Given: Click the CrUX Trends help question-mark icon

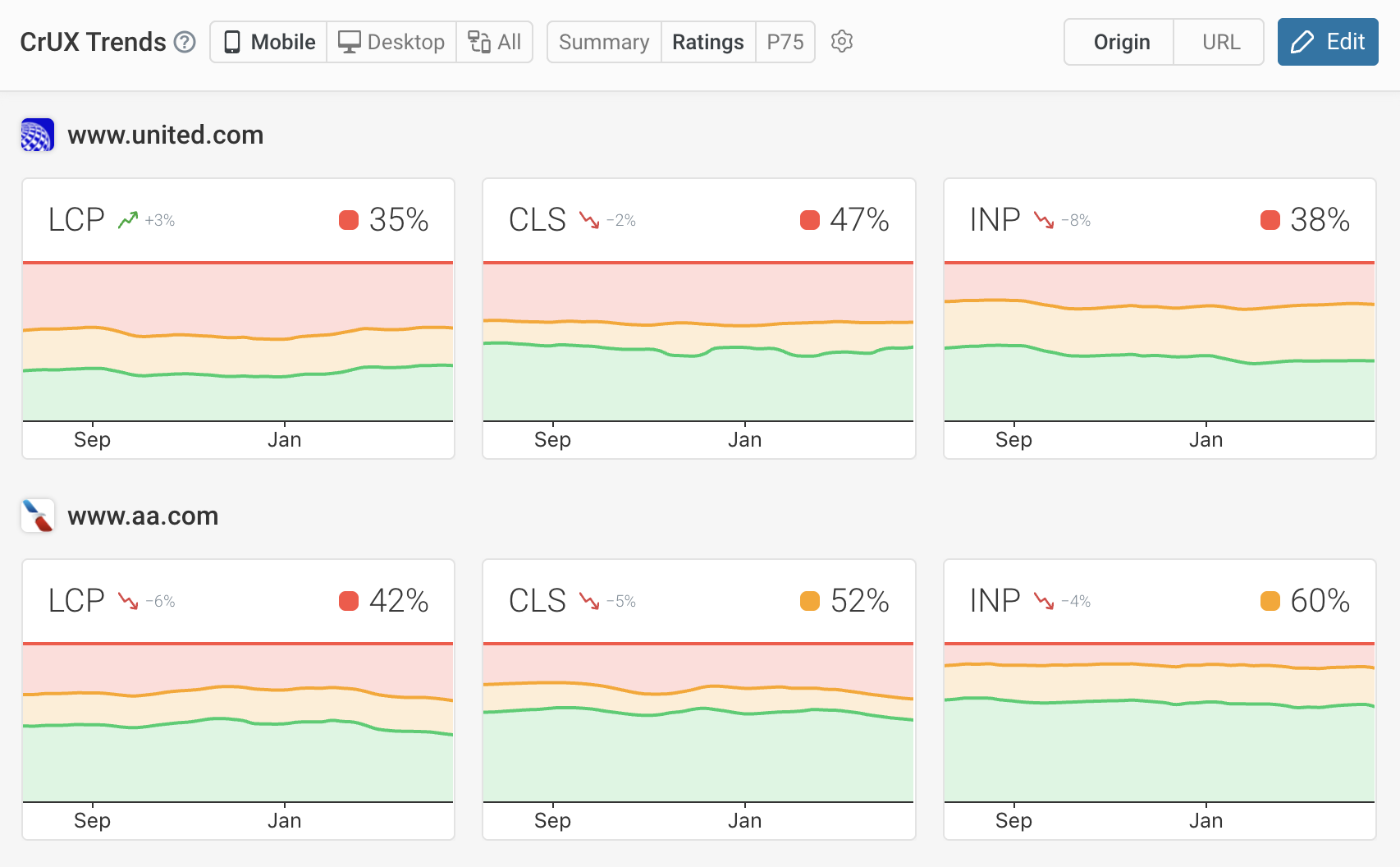Looking at the screenshot, I should (x=185, y=42).
